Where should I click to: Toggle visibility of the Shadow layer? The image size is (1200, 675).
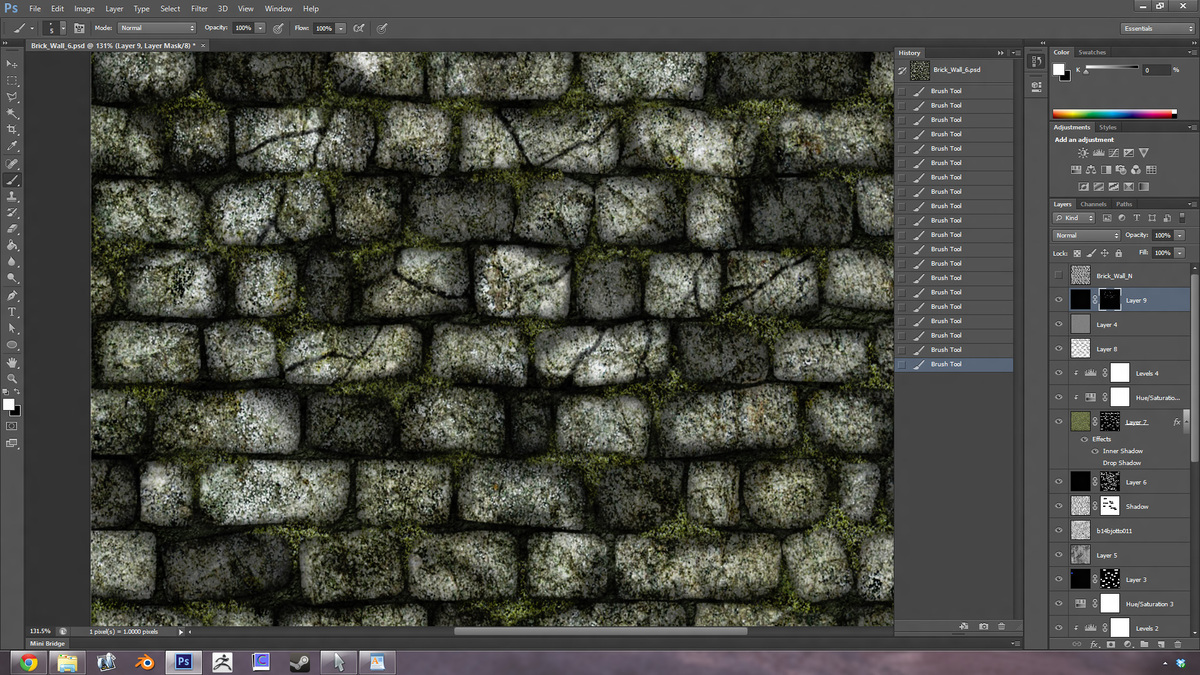[x=1060, y=506]
